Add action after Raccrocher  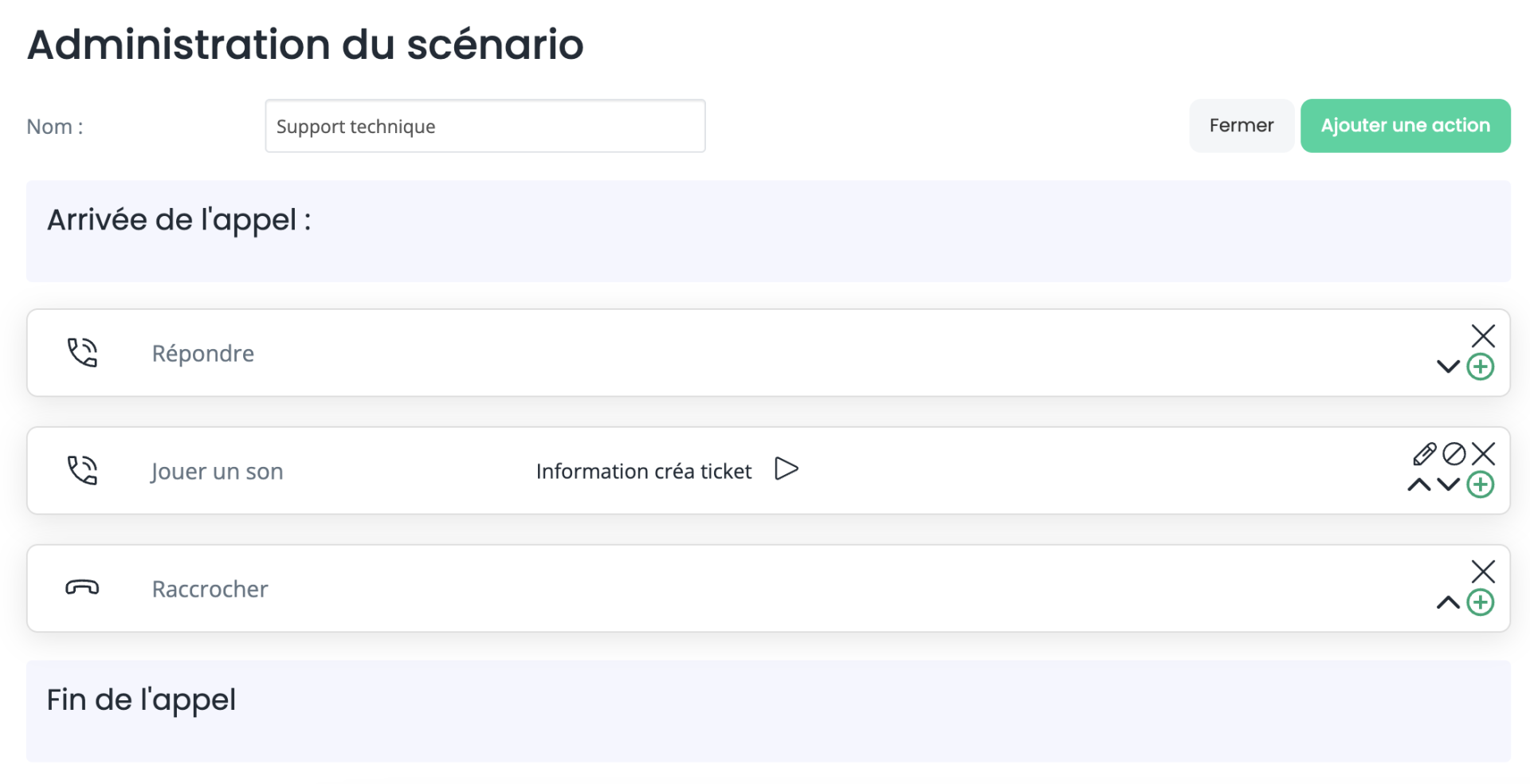point(1481,602)
